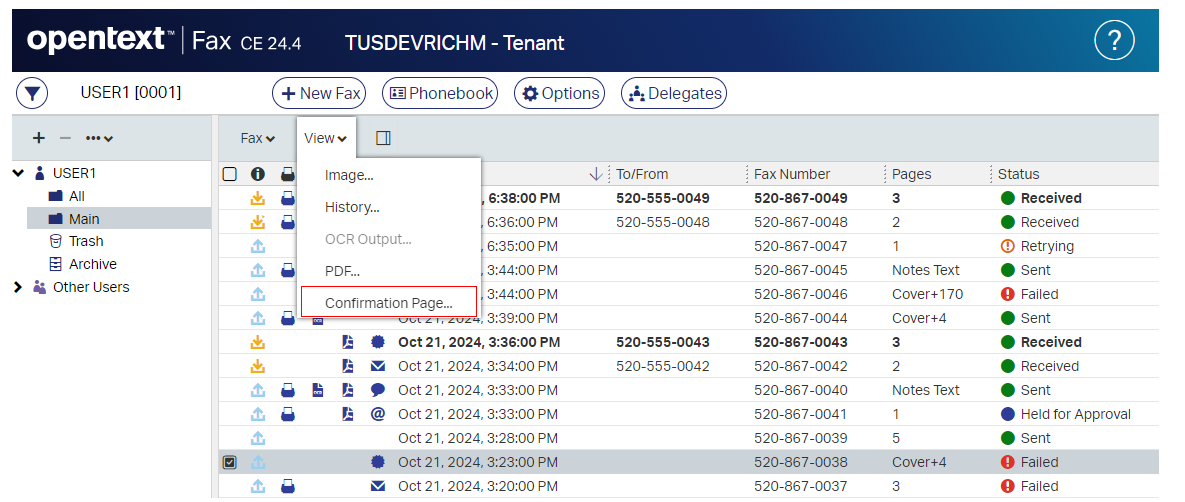Viewport: 1185px width, 502px height.
Task: Click PDF icon in 520-867-0042 row
Action: 347,366
